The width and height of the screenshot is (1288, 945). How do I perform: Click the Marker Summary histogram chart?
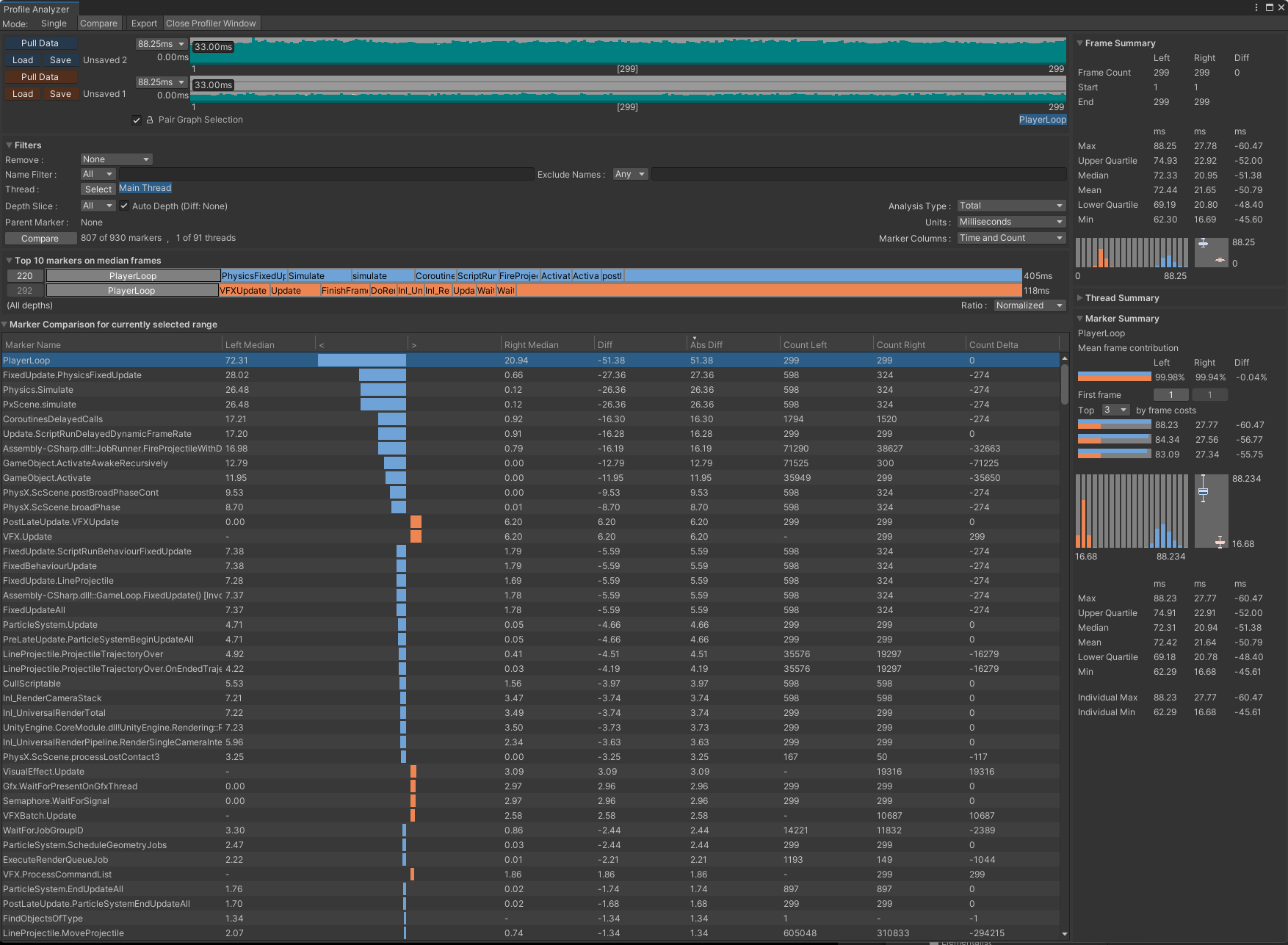[x=1131, y=511]
